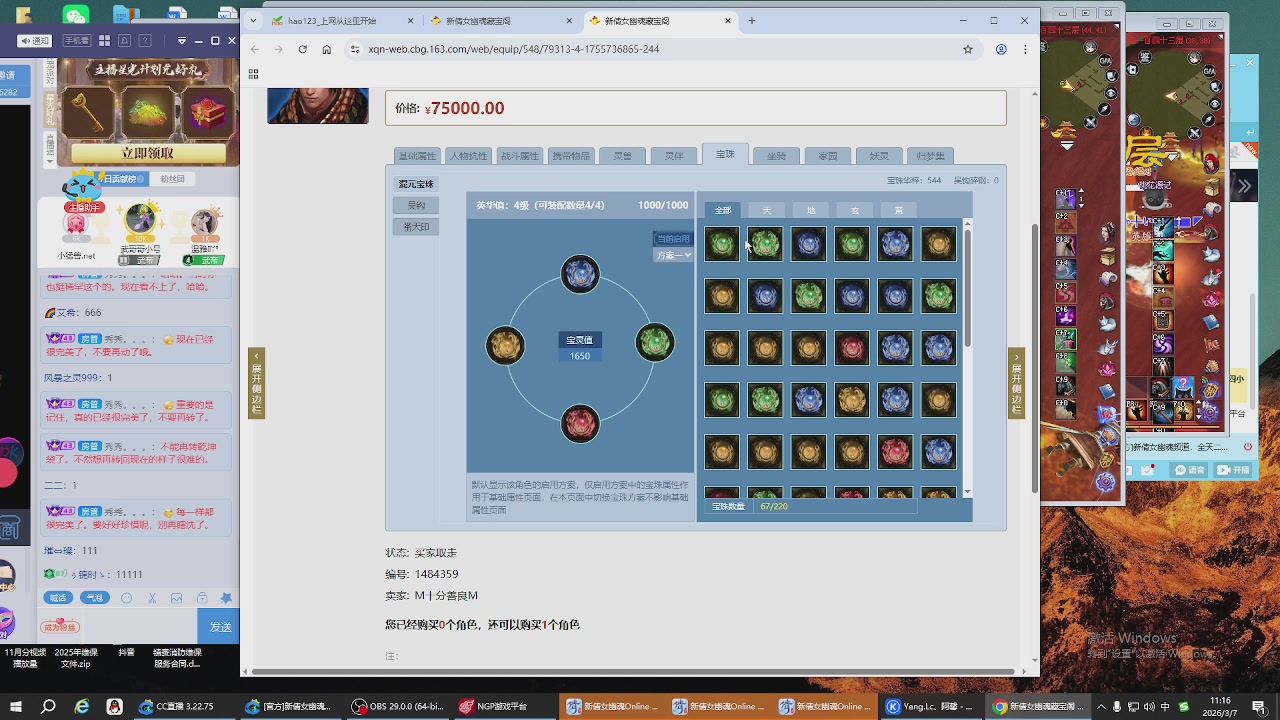Open the OBS 29.0.0 taskbar item
This screenshot has height=720, width=1280.
[x=398, y=707]
